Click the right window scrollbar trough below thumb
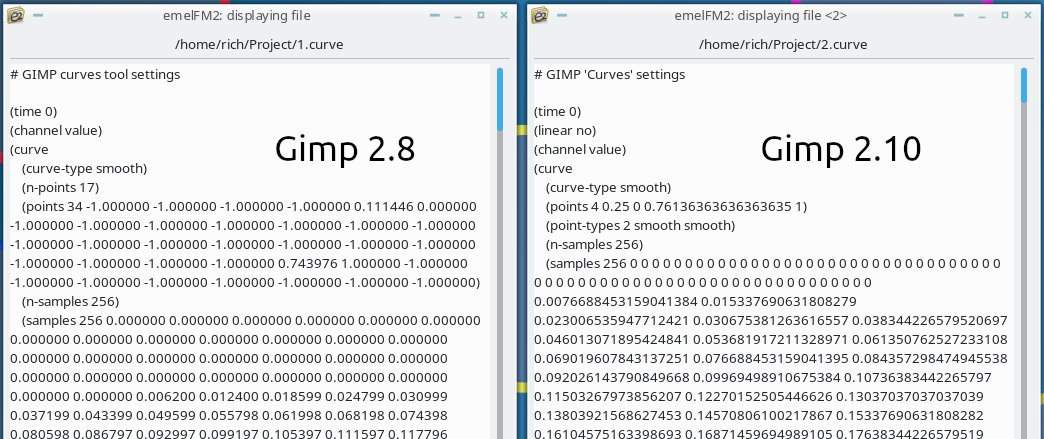The width and height of the screenshot is (1044, 439). [1025, 272]
